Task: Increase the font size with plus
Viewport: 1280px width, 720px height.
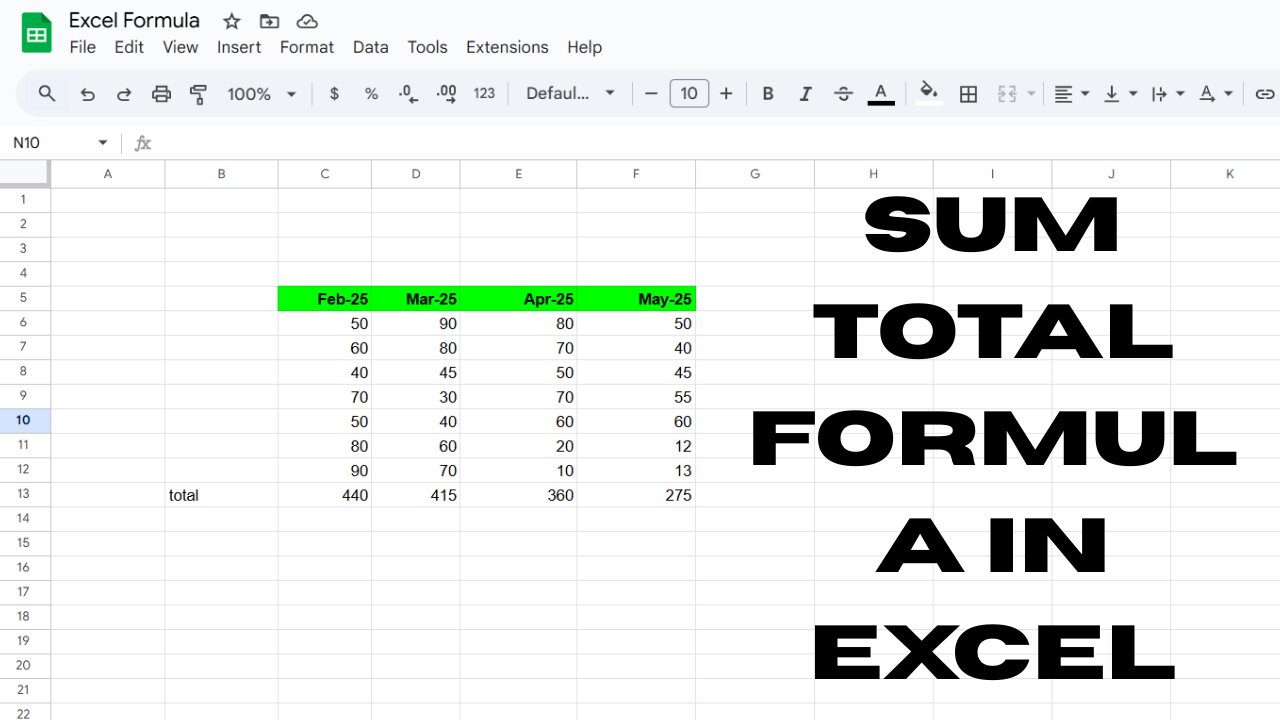Action: click(726, 93)
